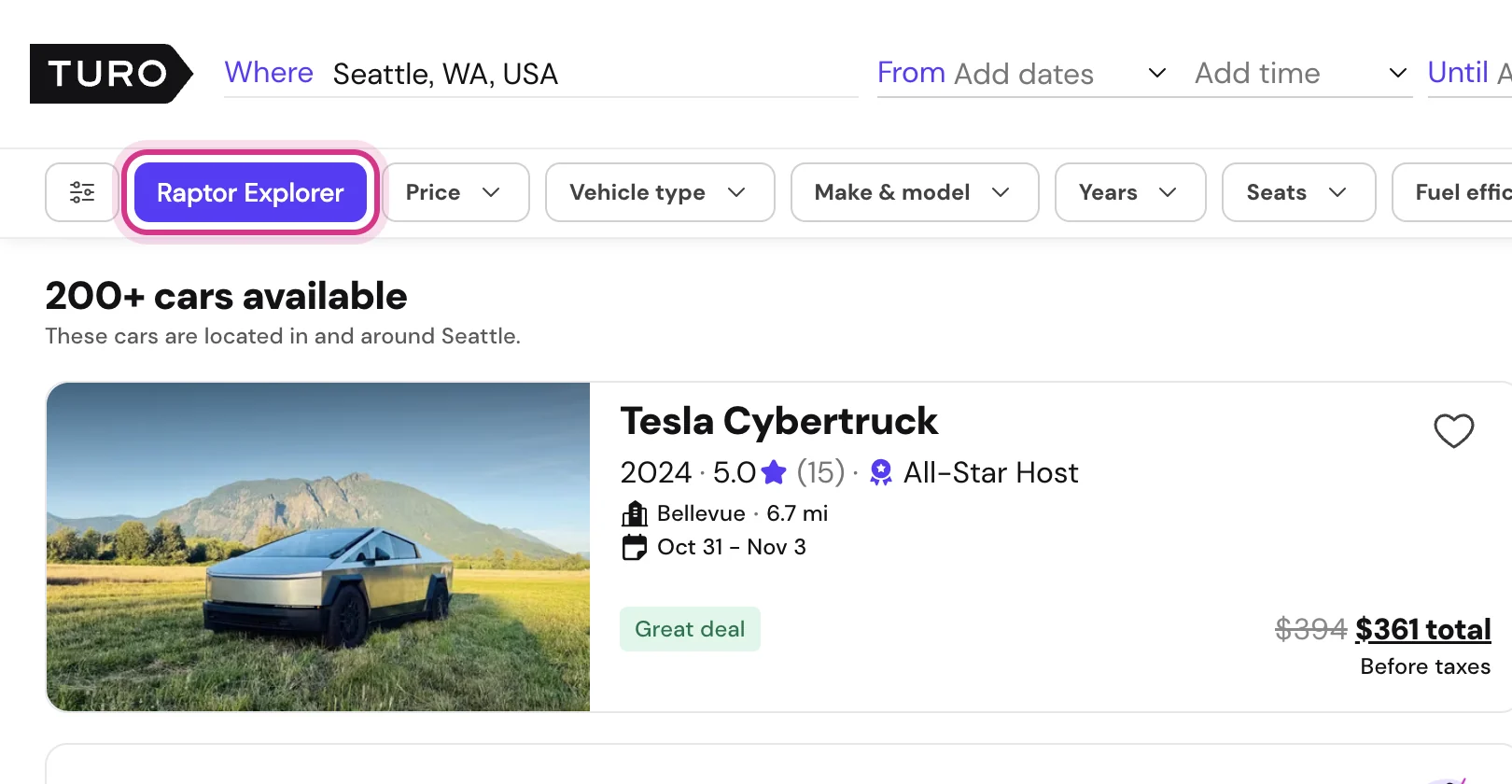Click the Until date field

pyautogui.click(x=1470, y=73)
